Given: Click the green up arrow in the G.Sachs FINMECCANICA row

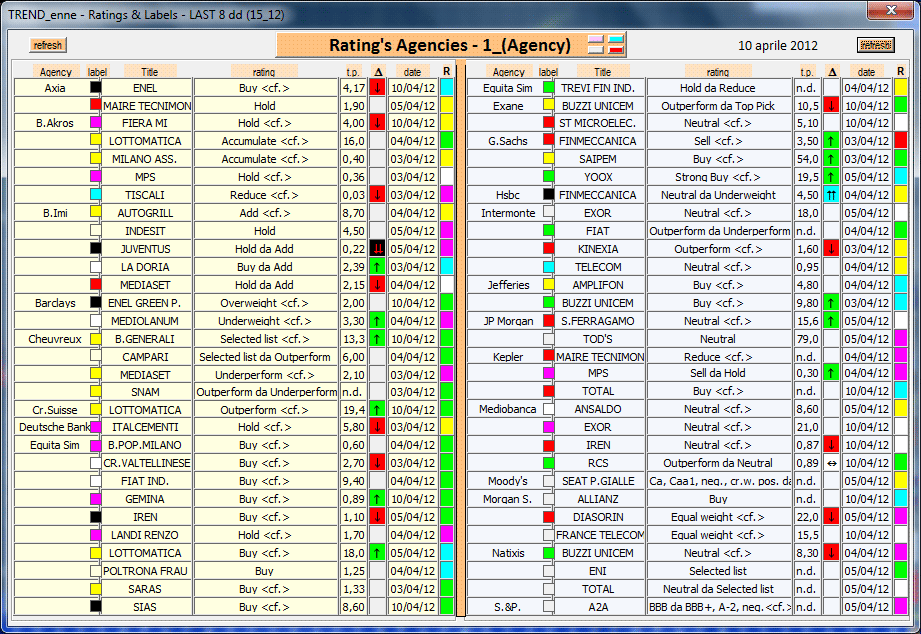Looking at the screenshot, I should click(831, 140).
